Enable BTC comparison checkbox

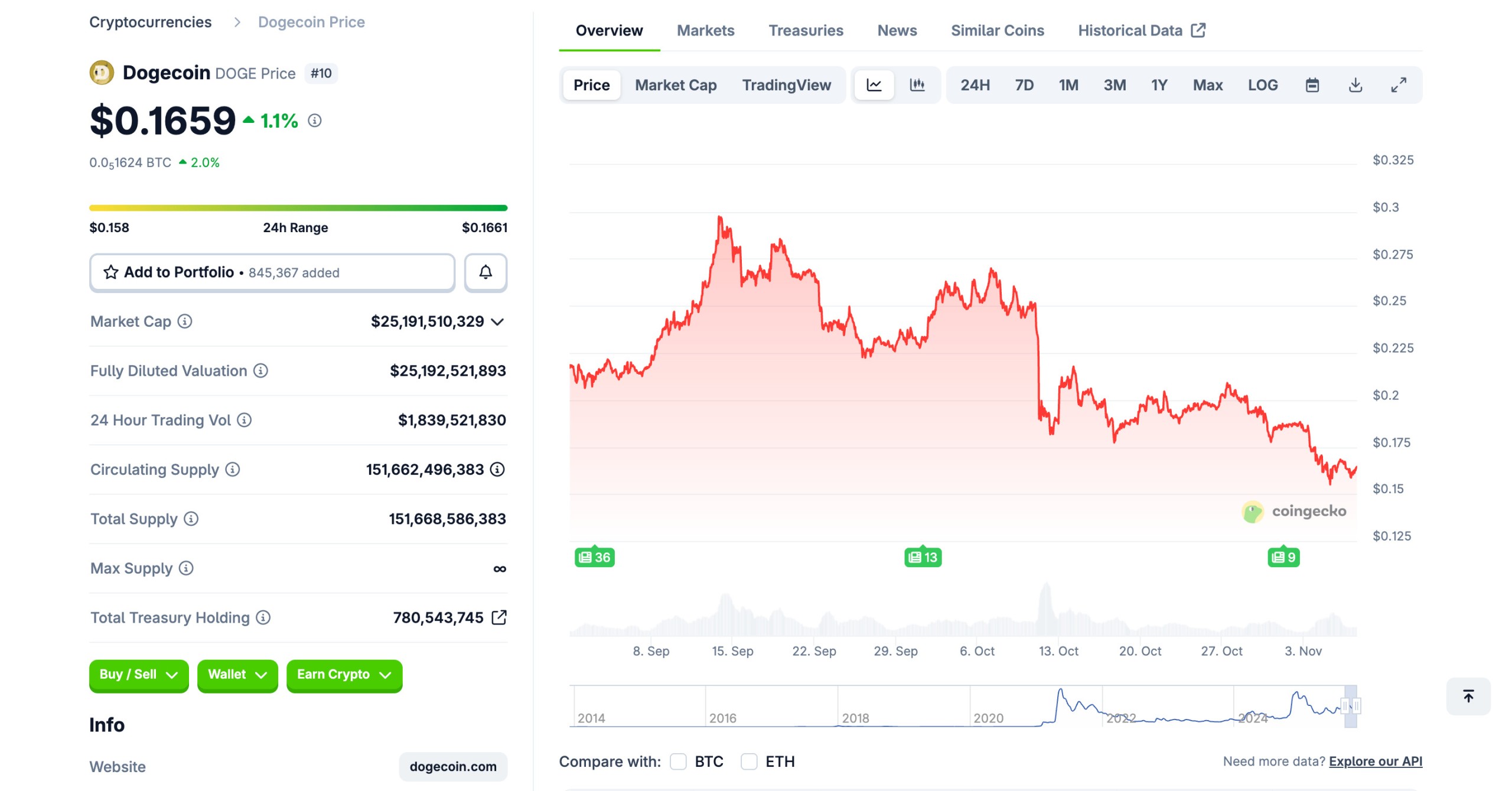[x=678, y=761]
